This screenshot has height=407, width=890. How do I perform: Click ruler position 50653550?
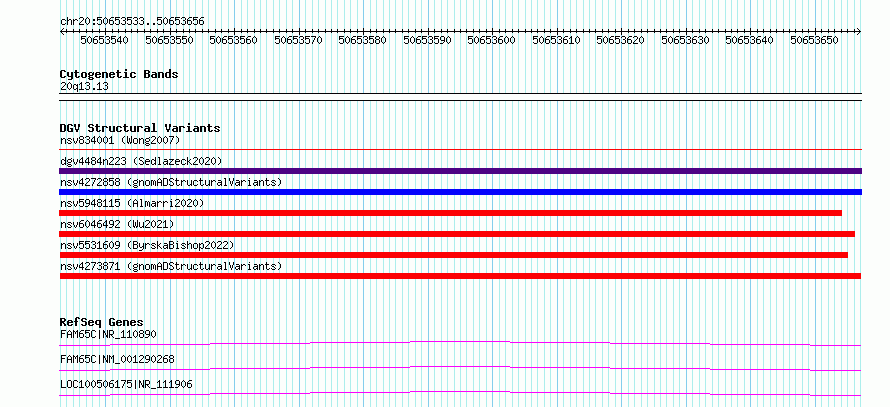pyautogui.click(x=169, y=40)
